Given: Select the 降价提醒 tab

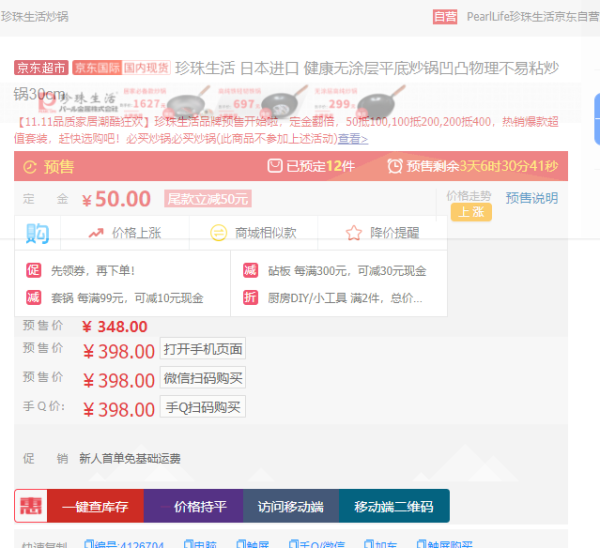Looking at the screenshot, I should [382, 233].
